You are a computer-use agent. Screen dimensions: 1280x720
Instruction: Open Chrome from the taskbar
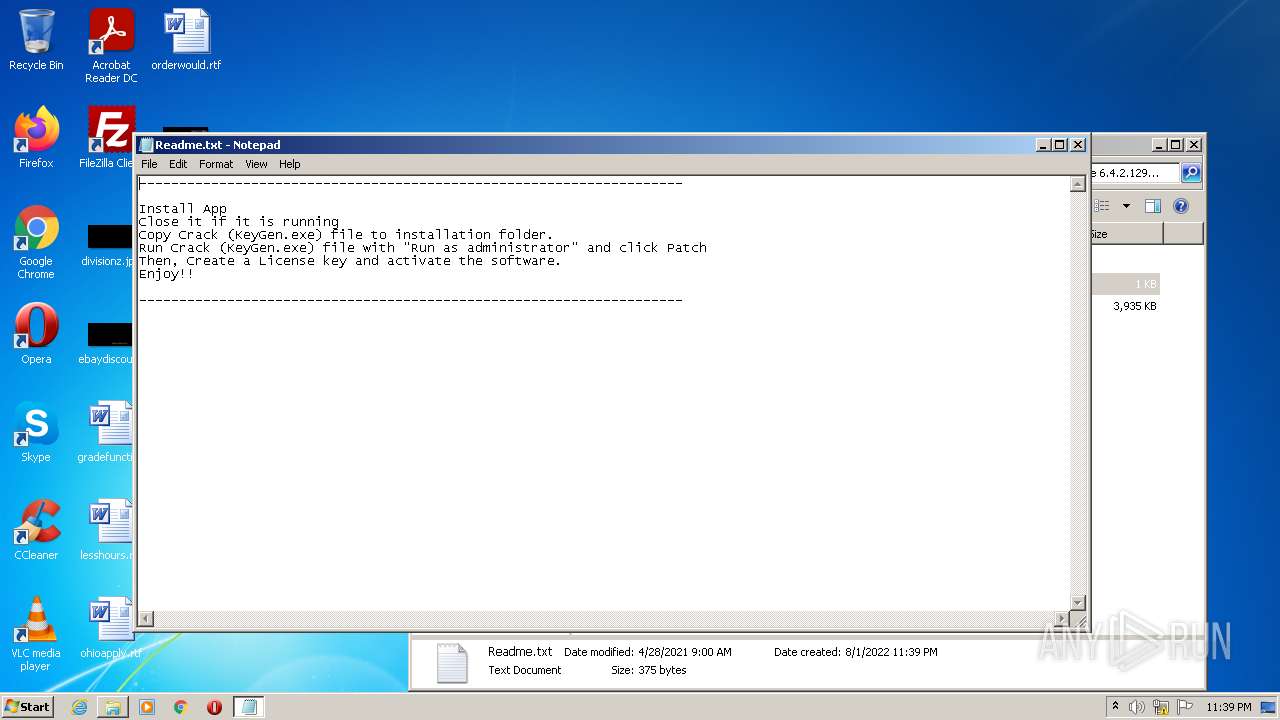(181, 707)
